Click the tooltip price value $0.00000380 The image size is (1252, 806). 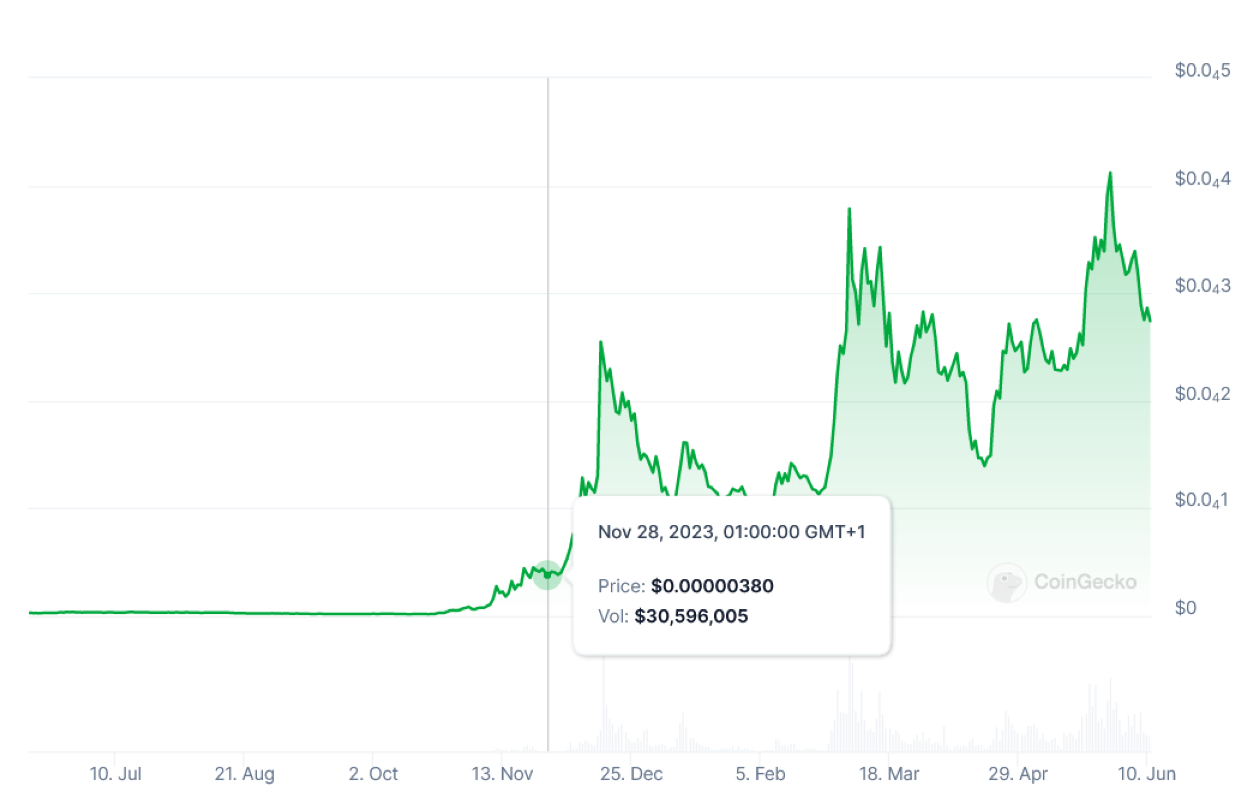tap(712, 586)
